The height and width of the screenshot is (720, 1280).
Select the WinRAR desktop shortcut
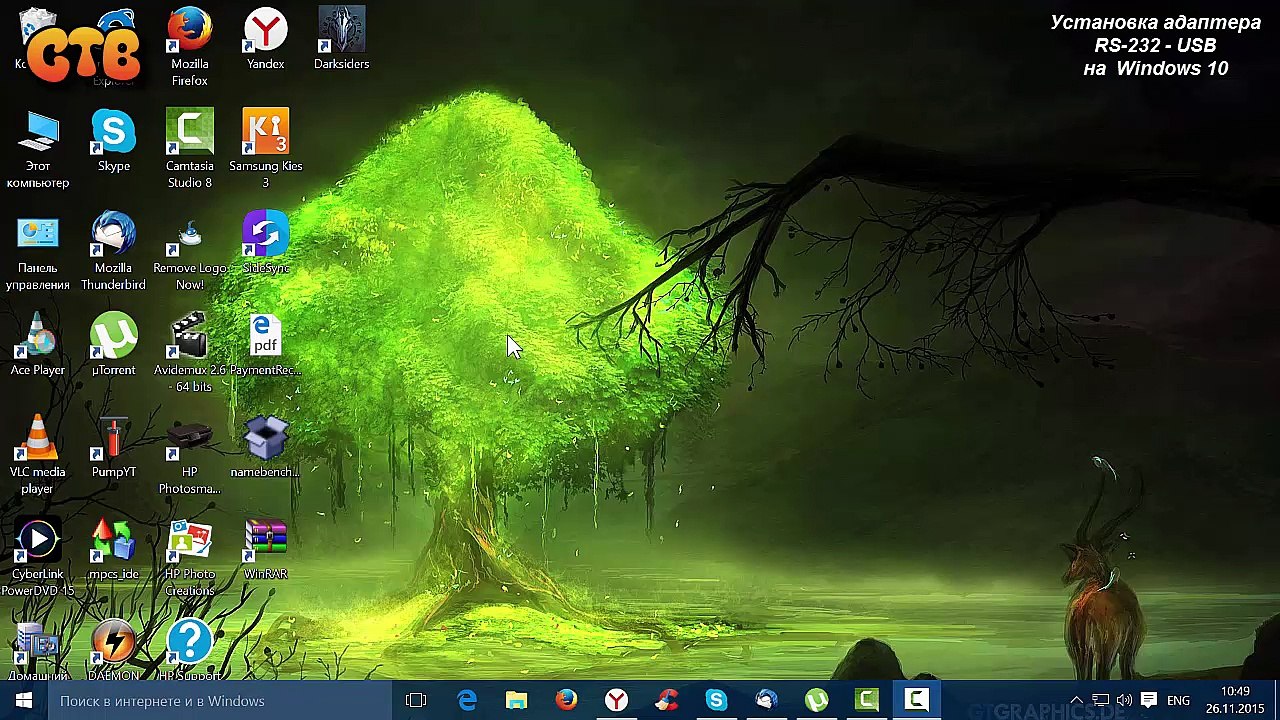click(265, 549)
